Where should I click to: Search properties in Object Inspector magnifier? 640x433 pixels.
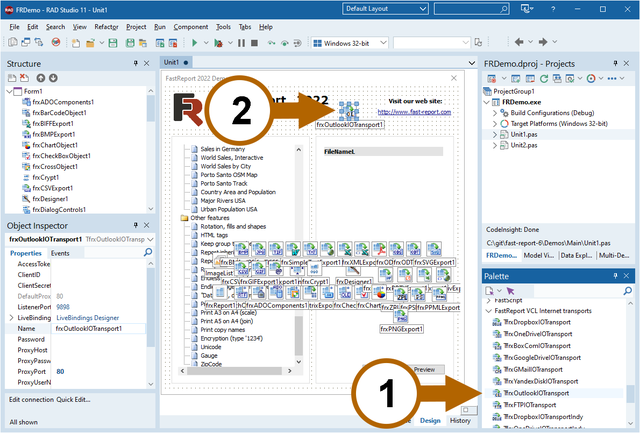148,252
